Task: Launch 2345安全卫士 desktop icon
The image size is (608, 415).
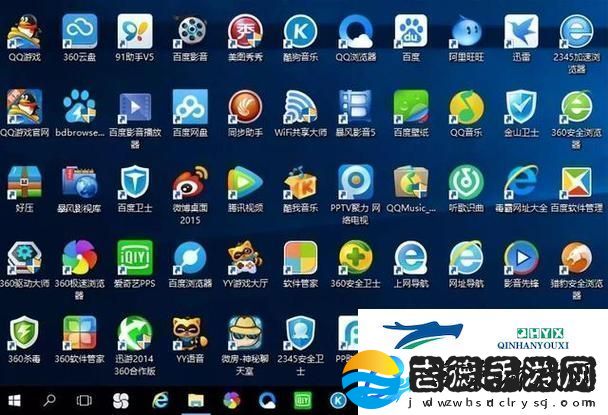Action: click(301, 333)
